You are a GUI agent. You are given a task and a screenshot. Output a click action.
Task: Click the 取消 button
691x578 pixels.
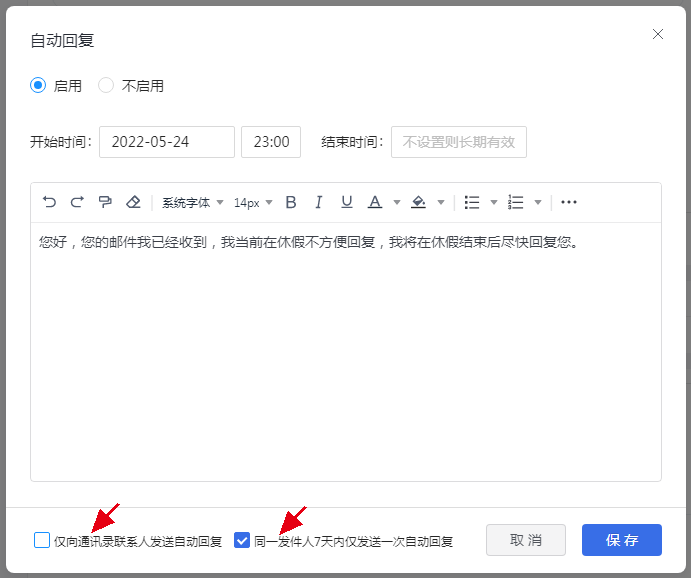(526, 540)
